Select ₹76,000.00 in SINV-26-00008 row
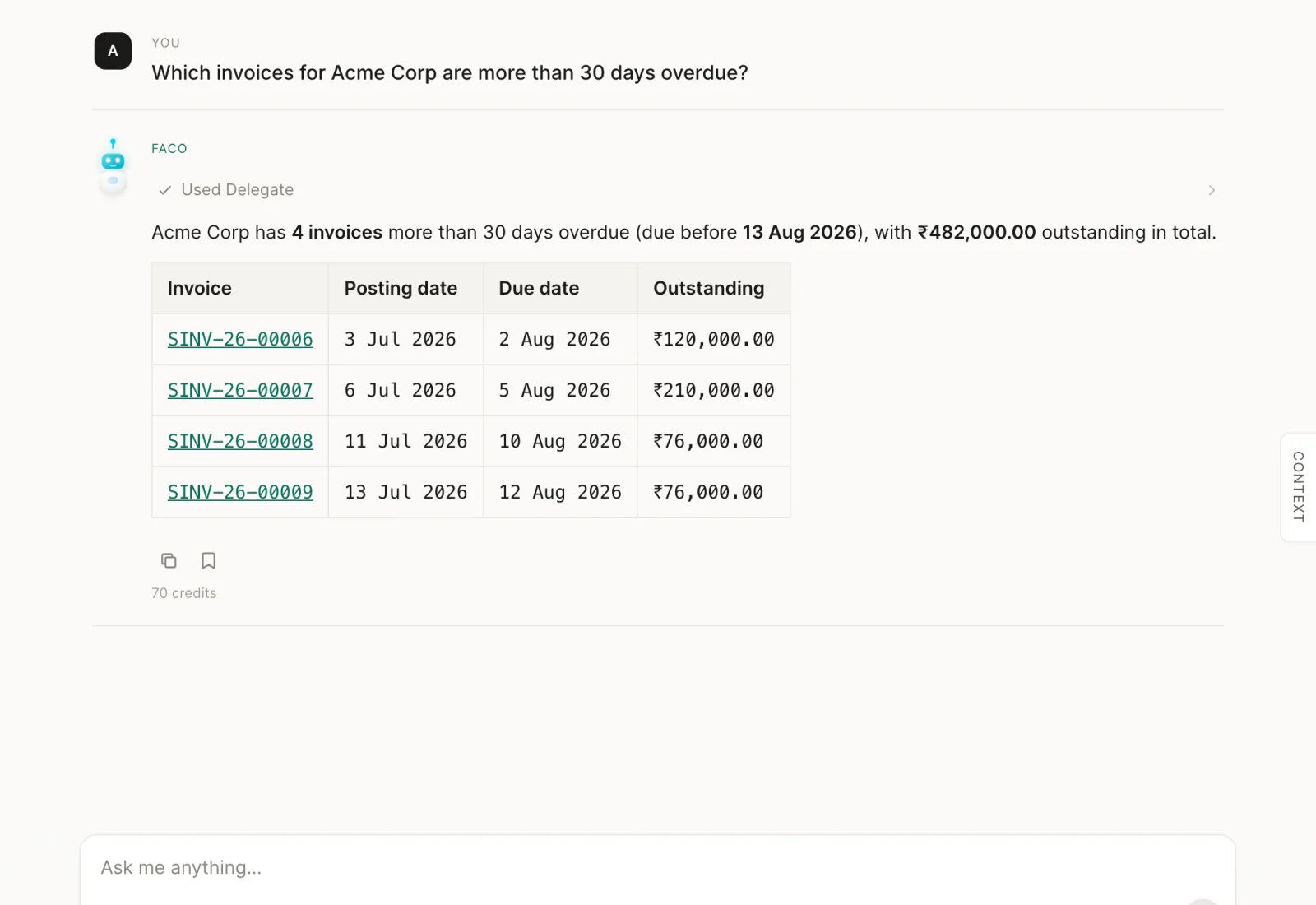 tap(708, 441)
